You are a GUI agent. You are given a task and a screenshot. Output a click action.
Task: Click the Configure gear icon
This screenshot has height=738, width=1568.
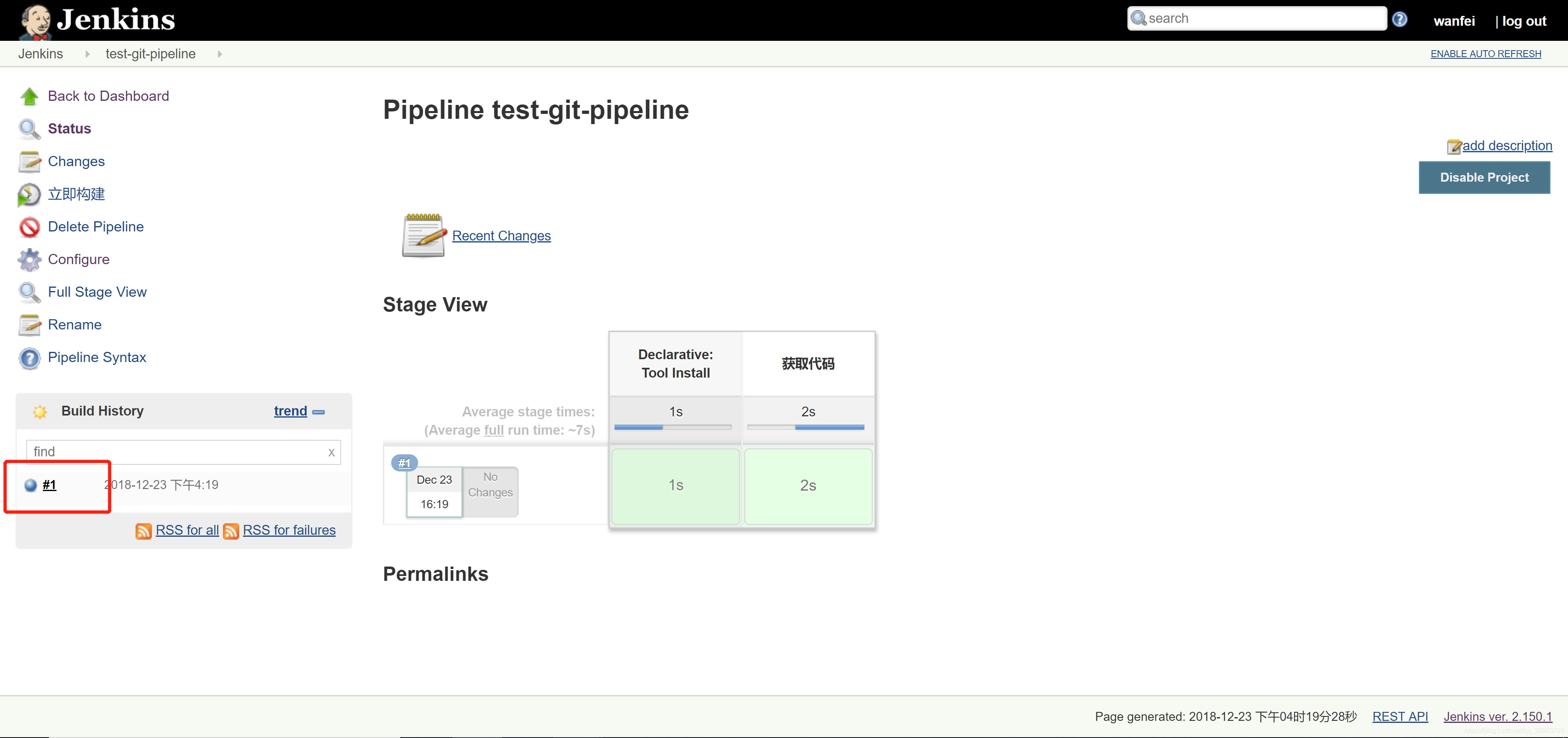[x=29, y=260]
